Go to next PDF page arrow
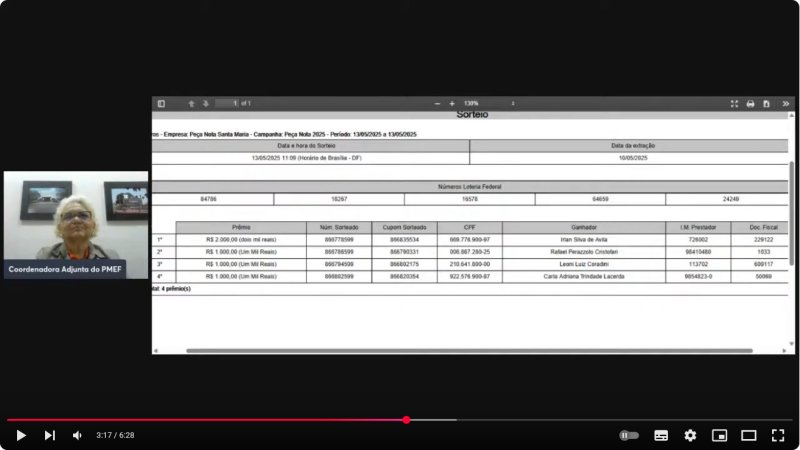Viewport: 800px width, 450px height. point(206,104)
